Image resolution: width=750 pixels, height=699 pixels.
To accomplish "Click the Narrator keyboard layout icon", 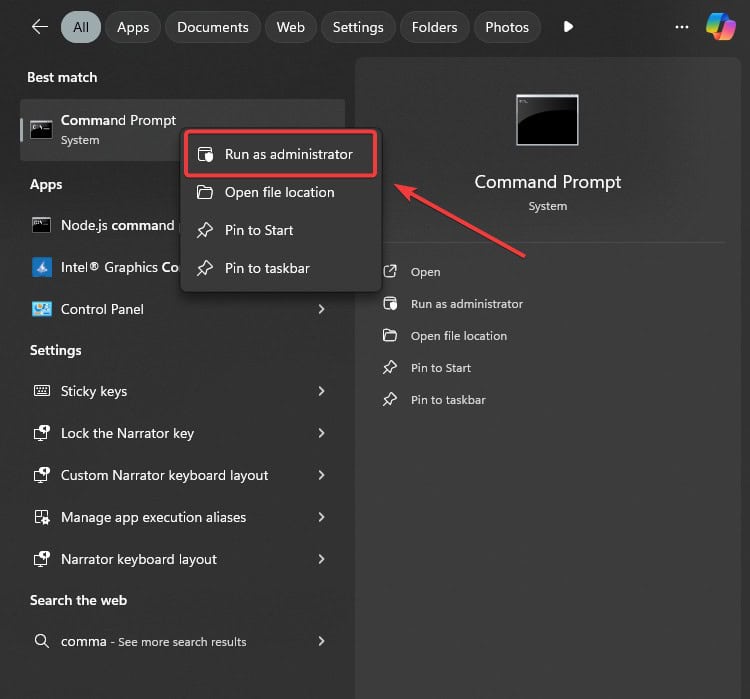I will click(42, 559).
